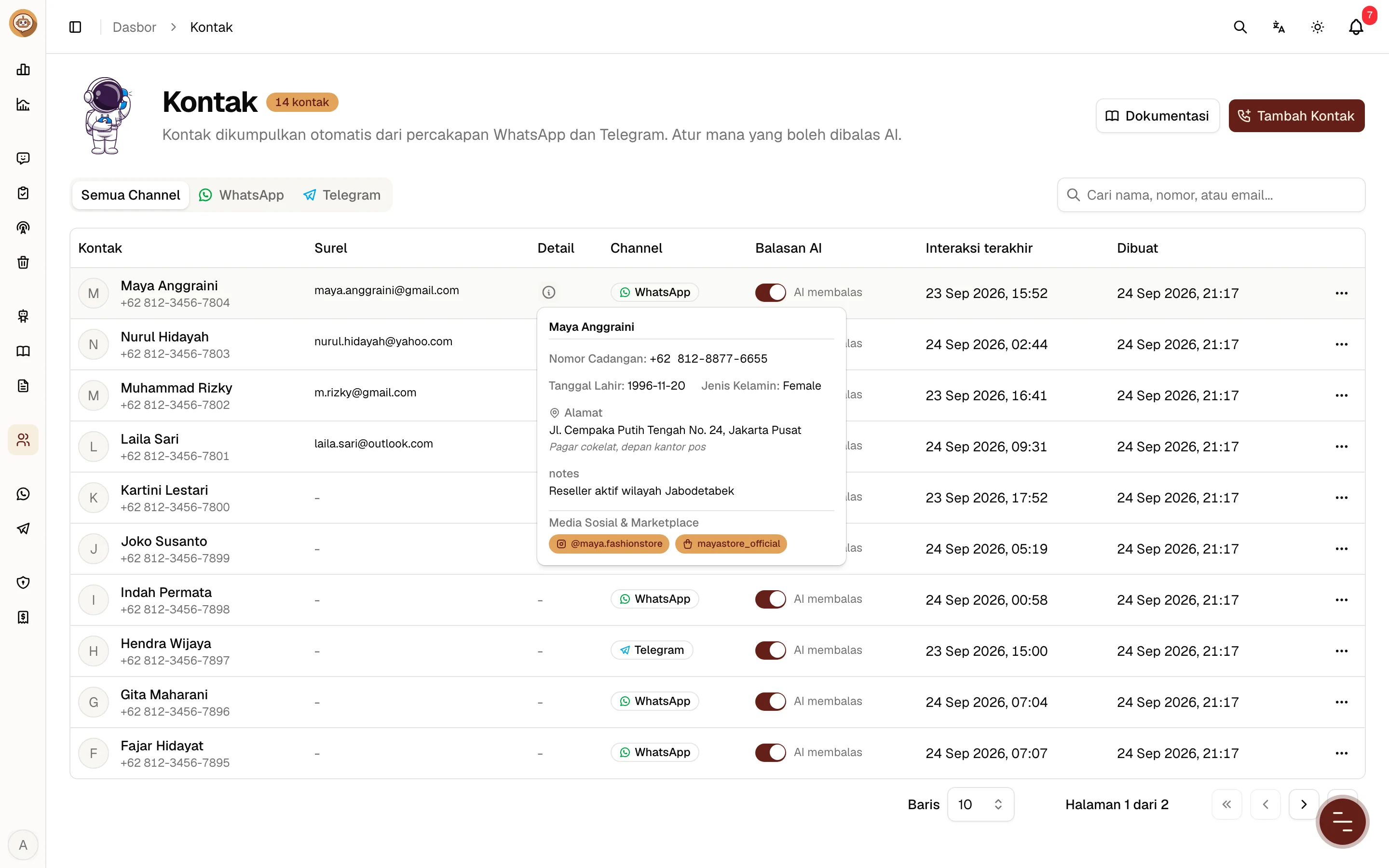The height and width of the screenshot is (868, 1389).
Task: Collapse the sidebar panel icon
Action: (75, 27)
